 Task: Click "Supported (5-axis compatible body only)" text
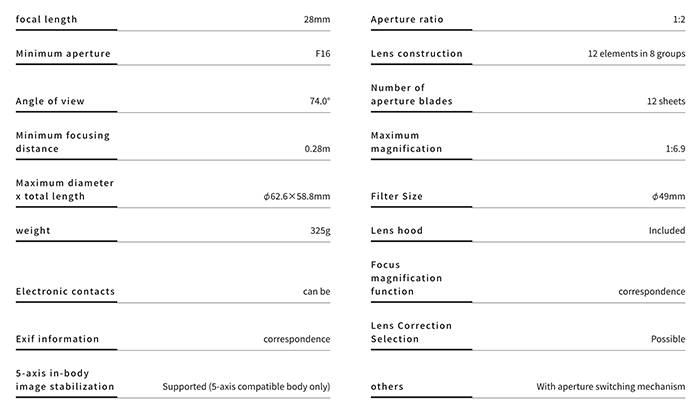click(x=246, y=387)
